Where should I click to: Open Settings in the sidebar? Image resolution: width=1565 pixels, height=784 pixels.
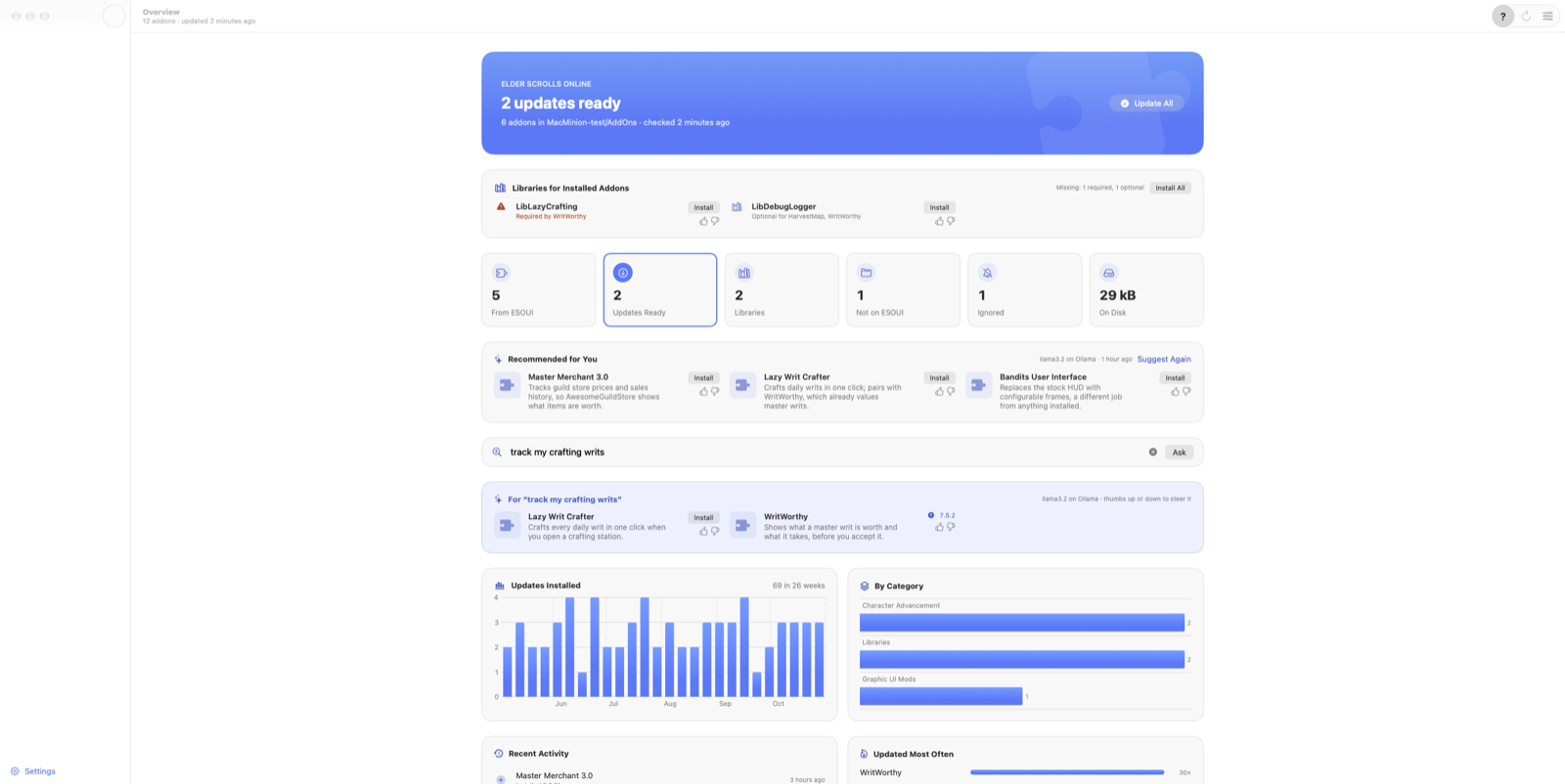click(33, 771)
